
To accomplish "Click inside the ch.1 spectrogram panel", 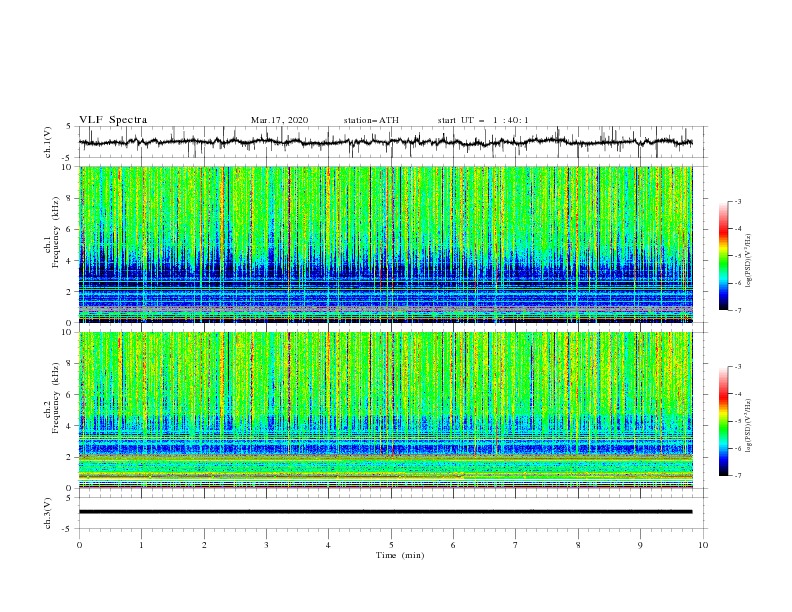I will [386, 244].
